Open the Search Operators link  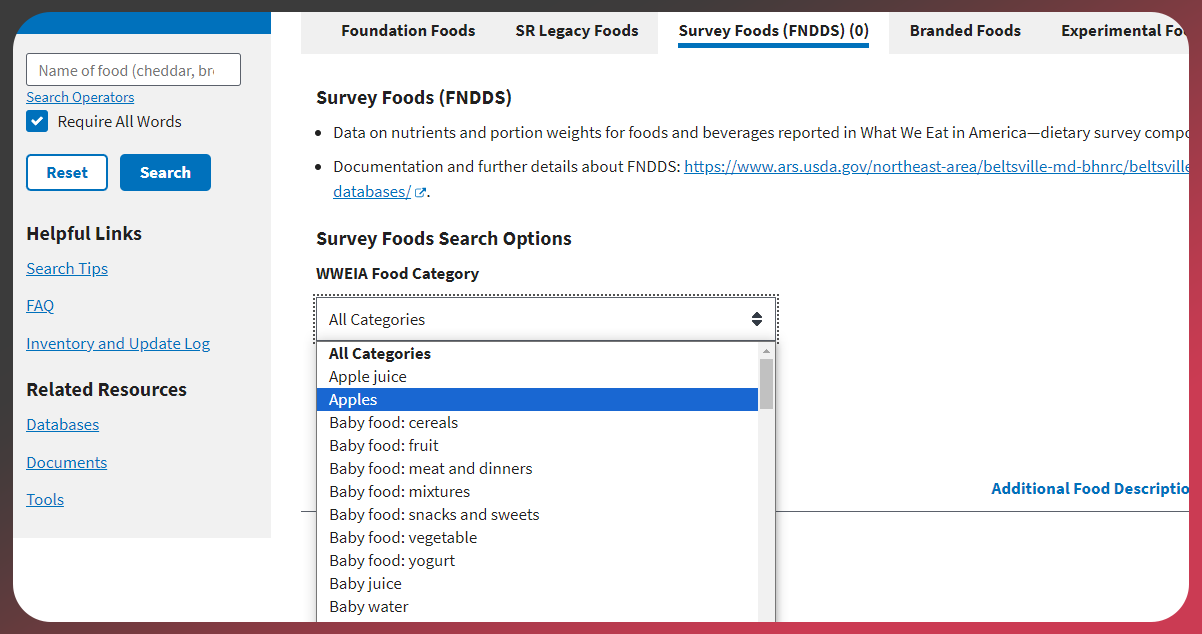tap(80, 97)
